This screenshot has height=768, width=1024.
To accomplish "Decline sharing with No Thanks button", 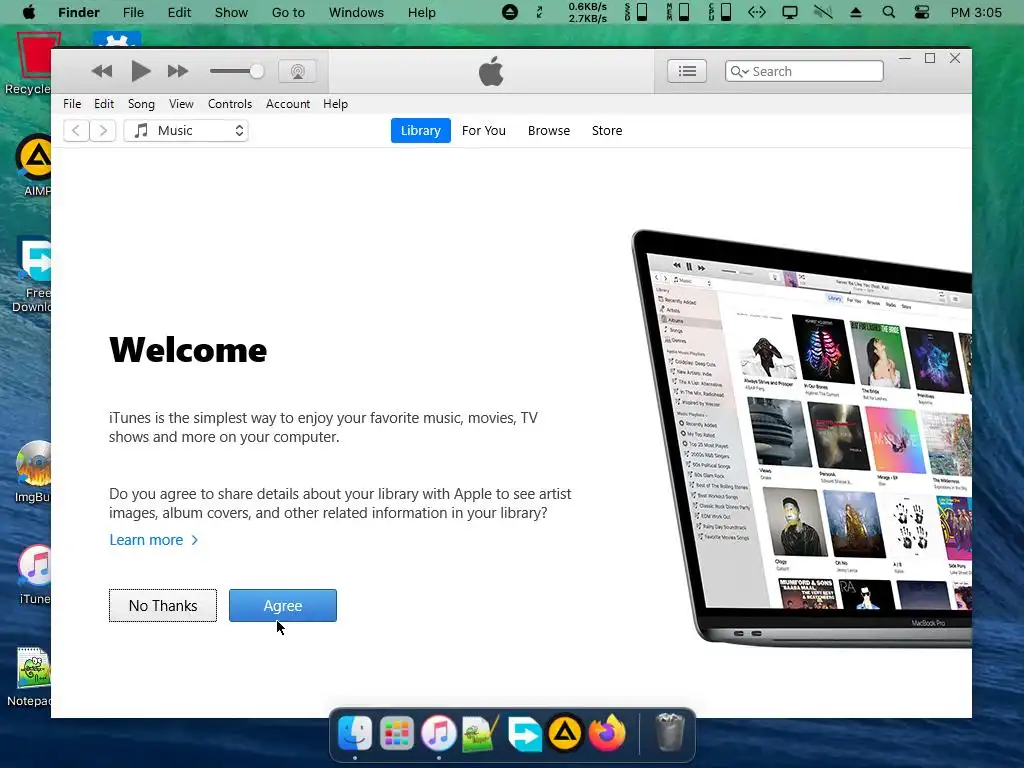I will click(163, 605).
